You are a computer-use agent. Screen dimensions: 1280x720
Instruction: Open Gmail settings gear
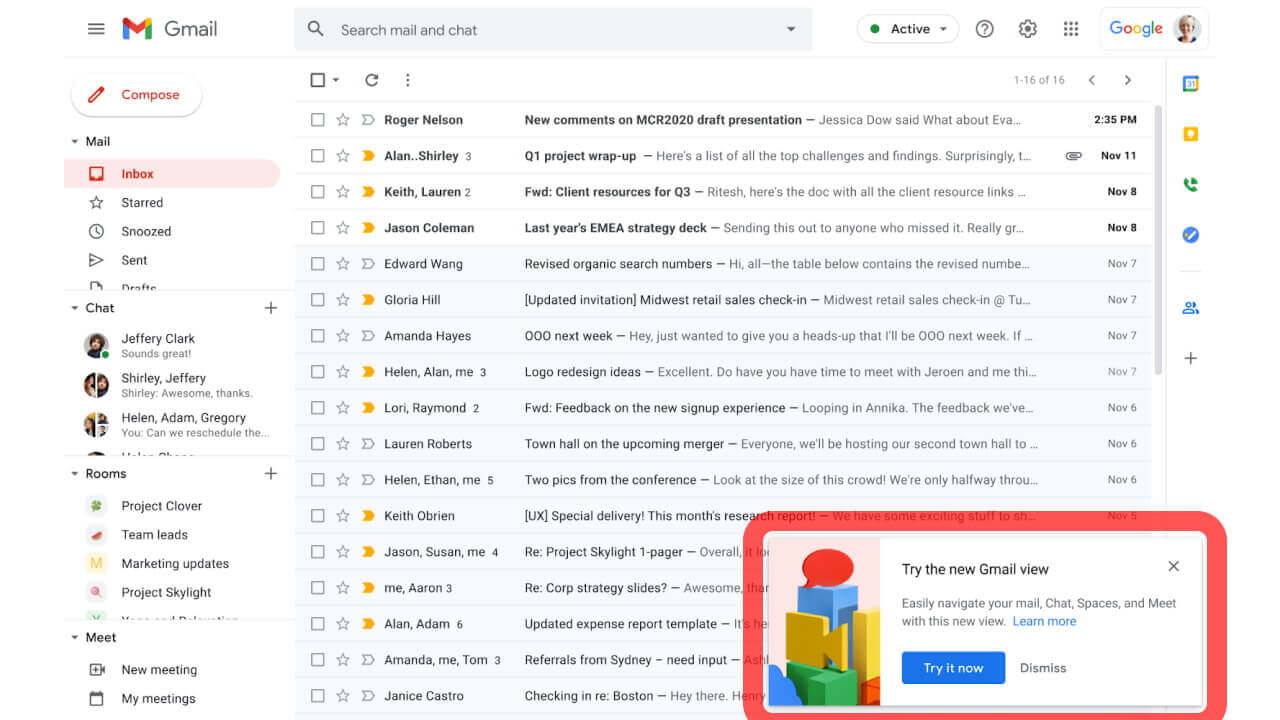click(1028, 28)
